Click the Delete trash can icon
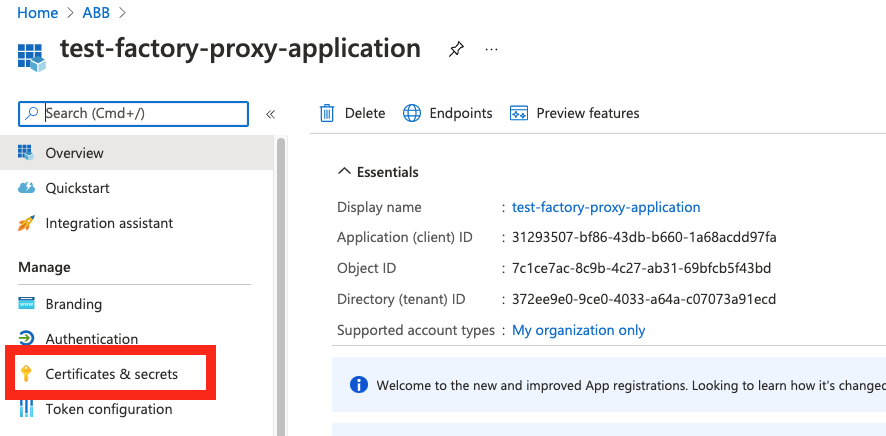 (x=327, y=114)
